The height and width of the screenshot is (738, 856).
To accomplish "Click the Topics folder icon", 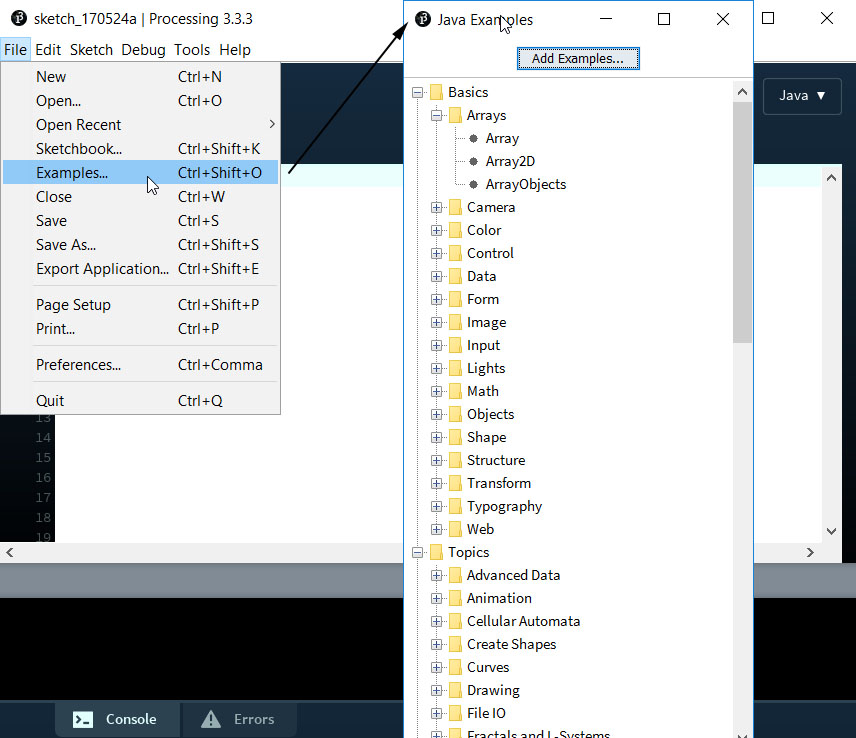I will (x=436, y=552).
